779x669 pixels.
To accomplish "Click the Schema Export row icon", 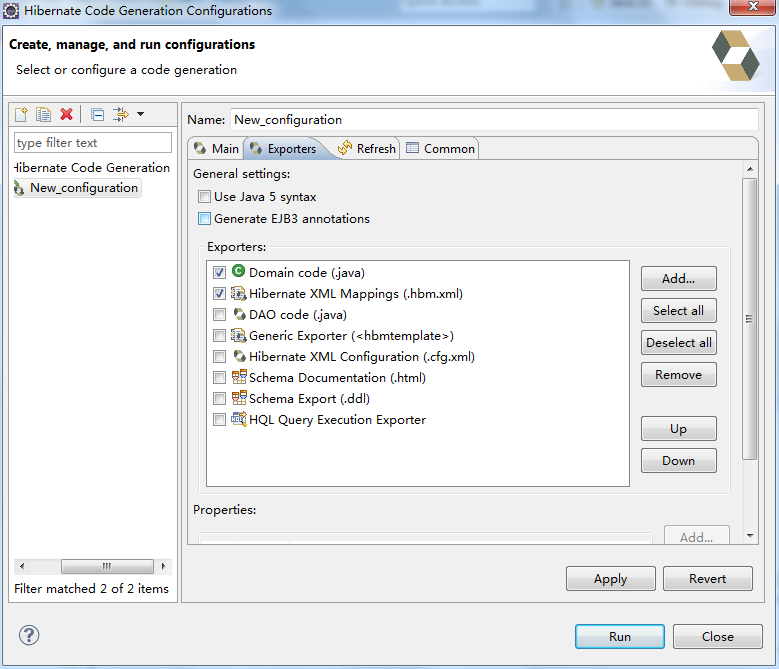I will click(239, 398).
